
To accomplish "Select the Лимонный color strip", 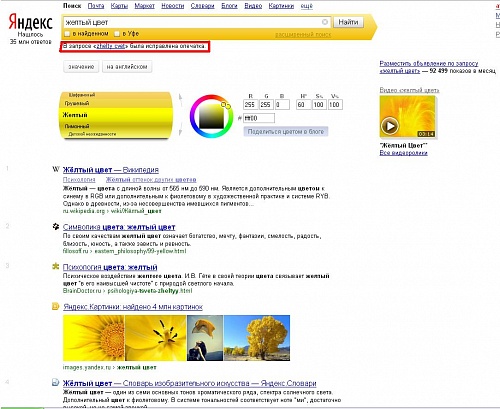I will pyautogui.click(x=116, y=126).
